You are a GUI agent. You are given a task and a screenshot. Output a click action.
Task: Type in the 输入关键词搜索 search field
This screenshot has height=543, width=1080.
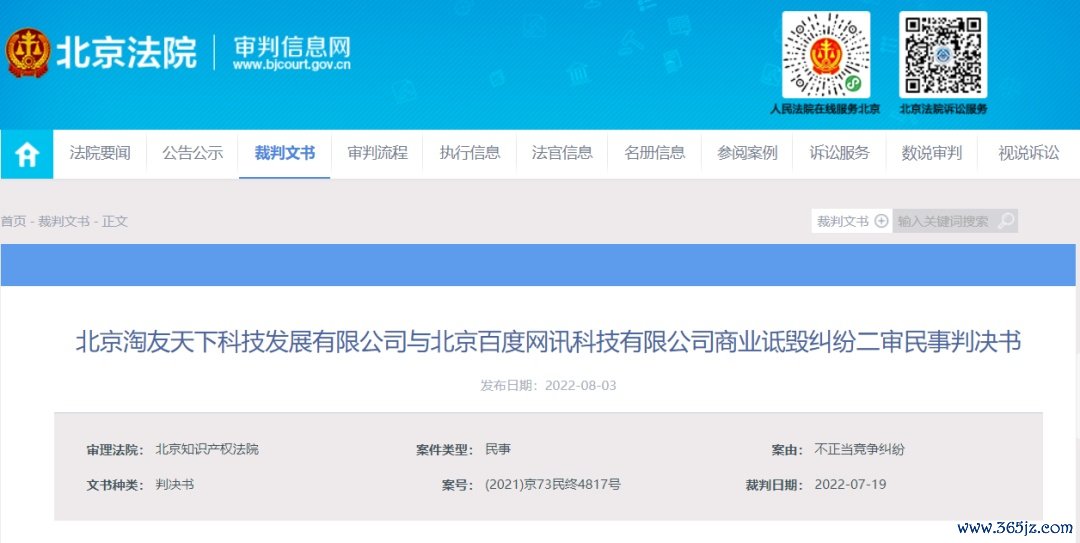[x=943, y=221]
